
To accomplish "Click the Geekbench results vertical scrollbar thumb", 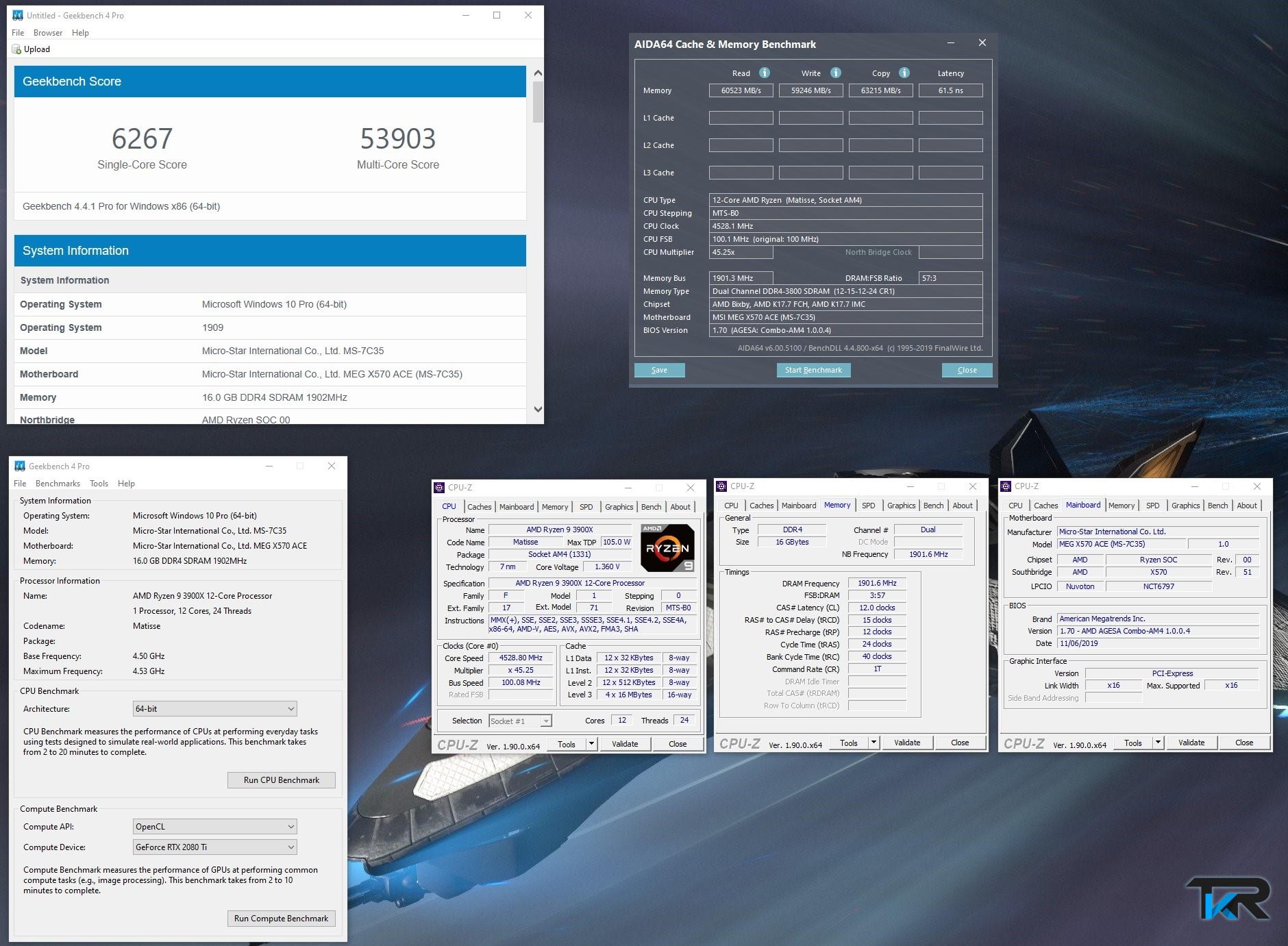I will click(538, 102).
